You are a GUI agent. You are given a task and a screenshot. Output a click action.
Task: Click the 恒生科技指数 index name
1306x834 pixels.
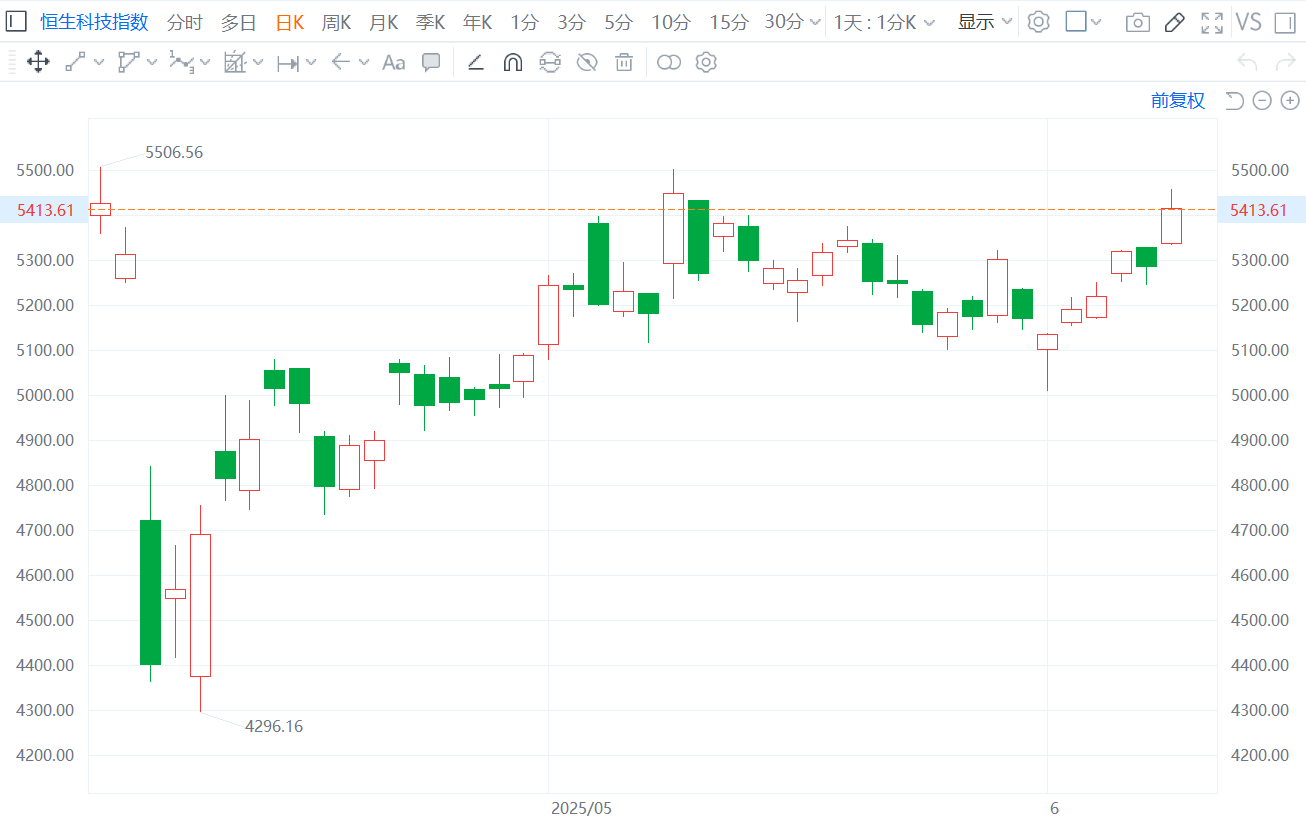click(x=94, y=22)
